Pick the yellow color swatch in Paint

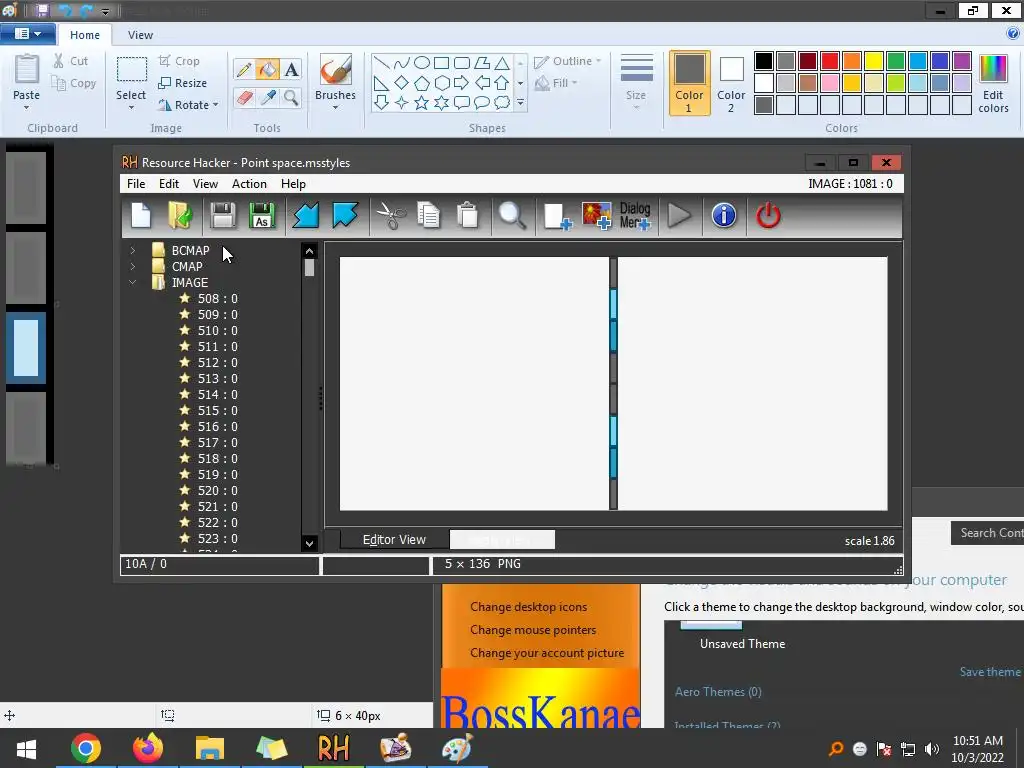tap(873, 61)
